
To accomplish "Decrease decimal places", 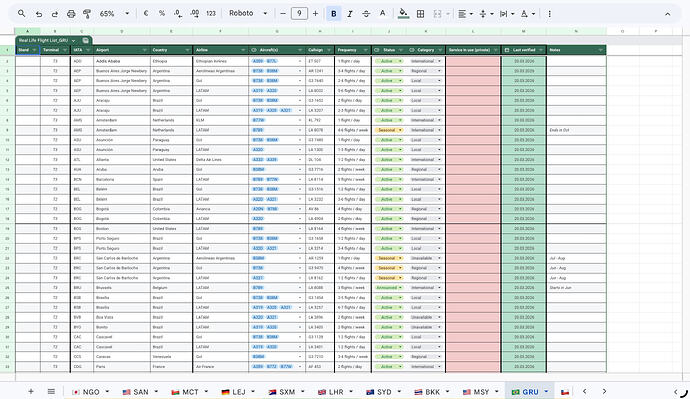I will [x=178, y=14].
